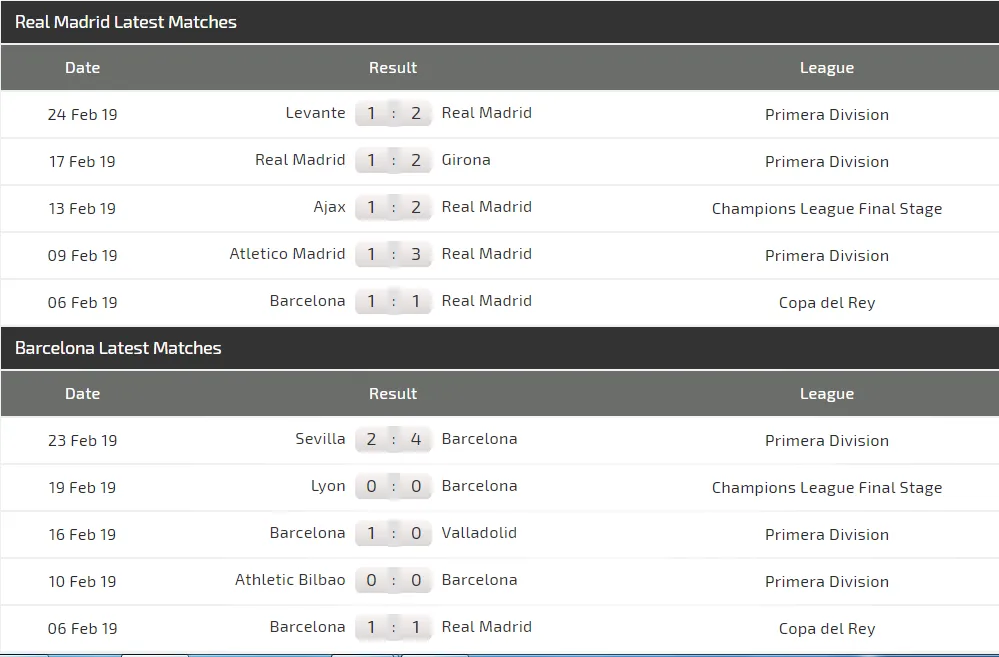Select the 16 Feb 19 date cell
Image resolution: width=999 pixels, height=657 pixels.
[82, 535]
